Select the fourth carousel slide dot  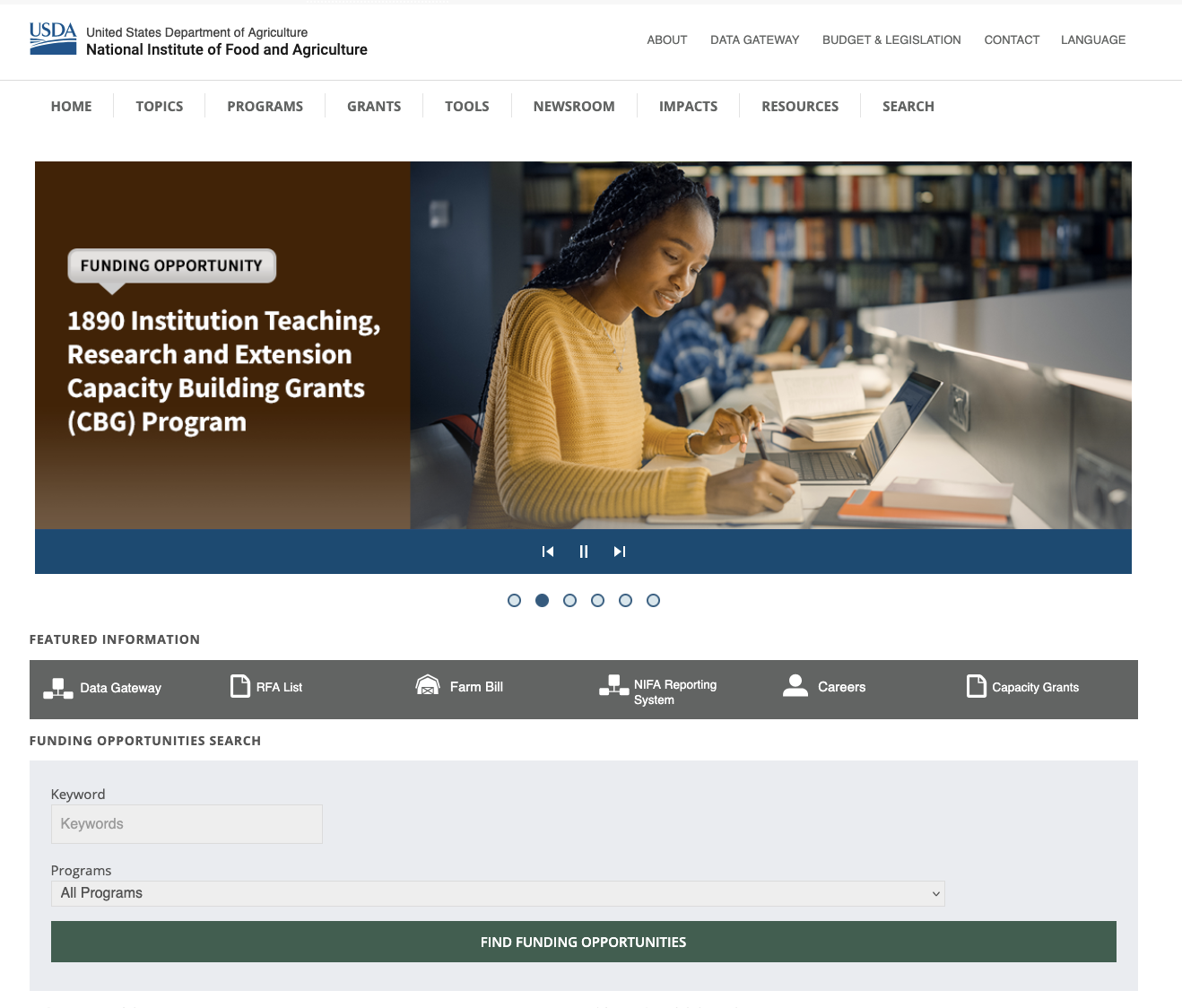(597, 601)
